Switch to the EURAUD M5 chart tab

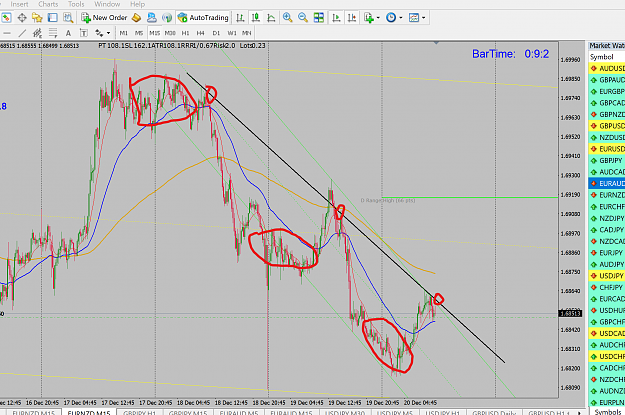[x=239, y=412]
